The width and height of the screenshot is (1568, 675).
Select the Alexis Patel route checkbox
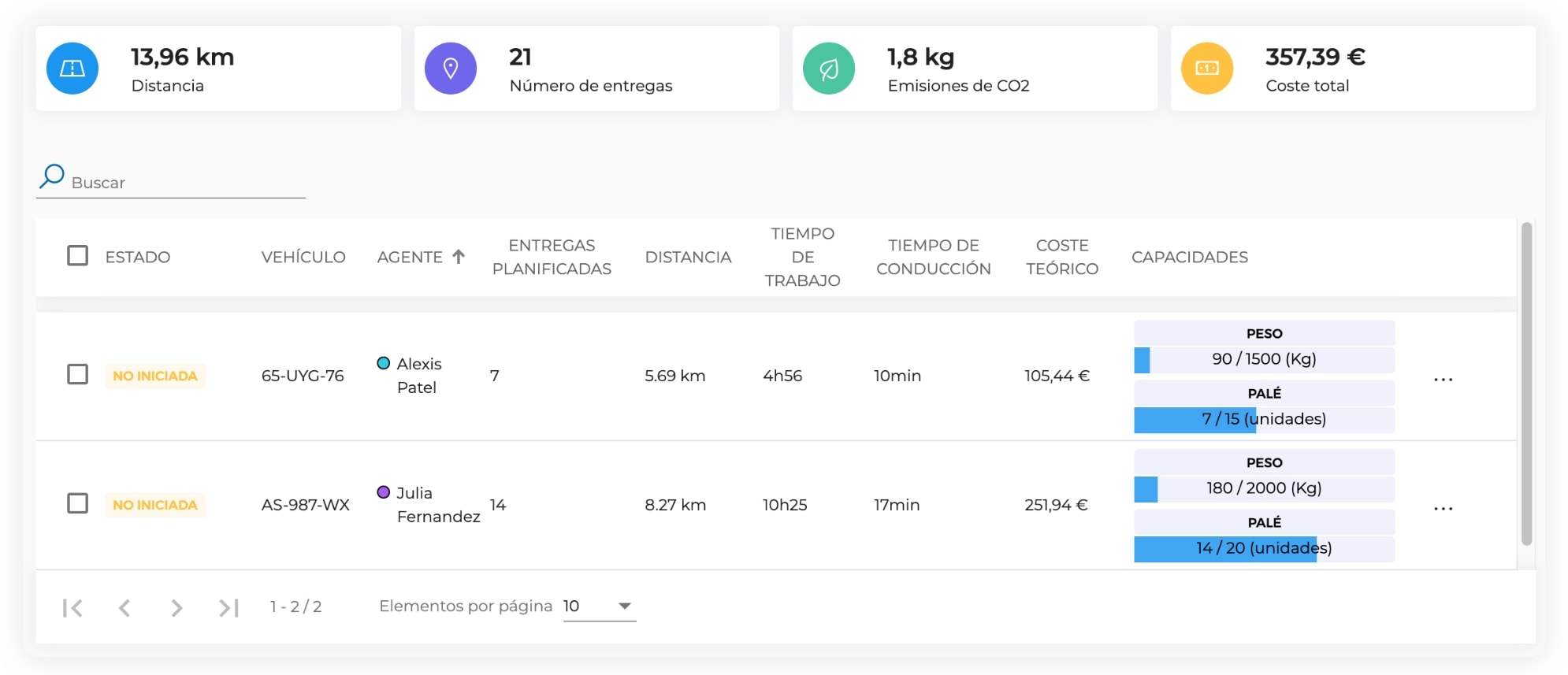(x=77, y=374)
